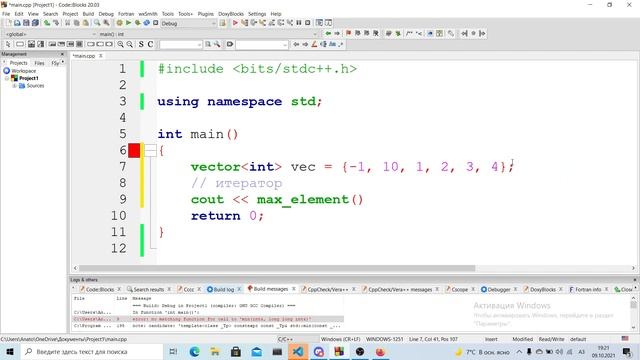Open the build target Debug dropdown

pos(188,23)
